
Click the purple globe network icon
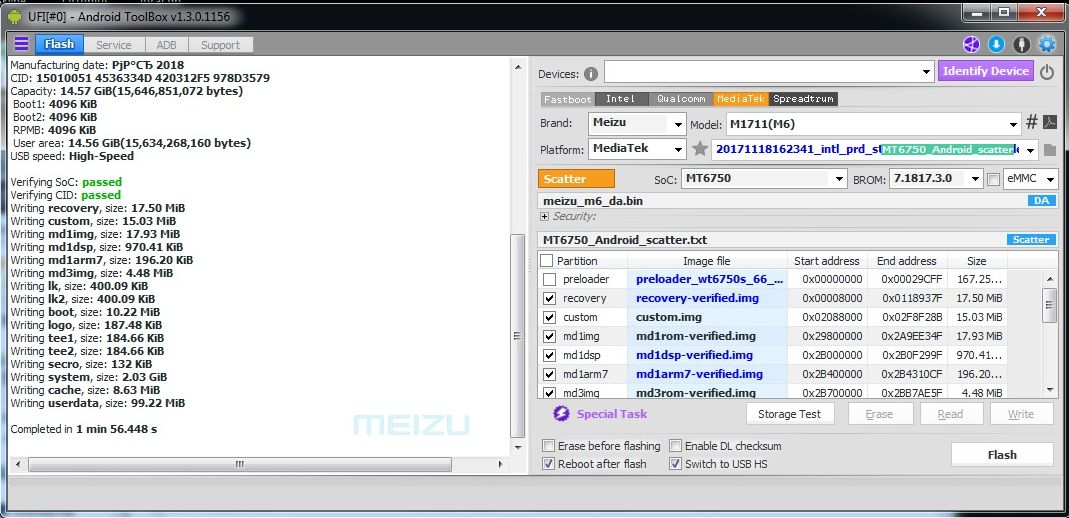[x=971, y=45]
